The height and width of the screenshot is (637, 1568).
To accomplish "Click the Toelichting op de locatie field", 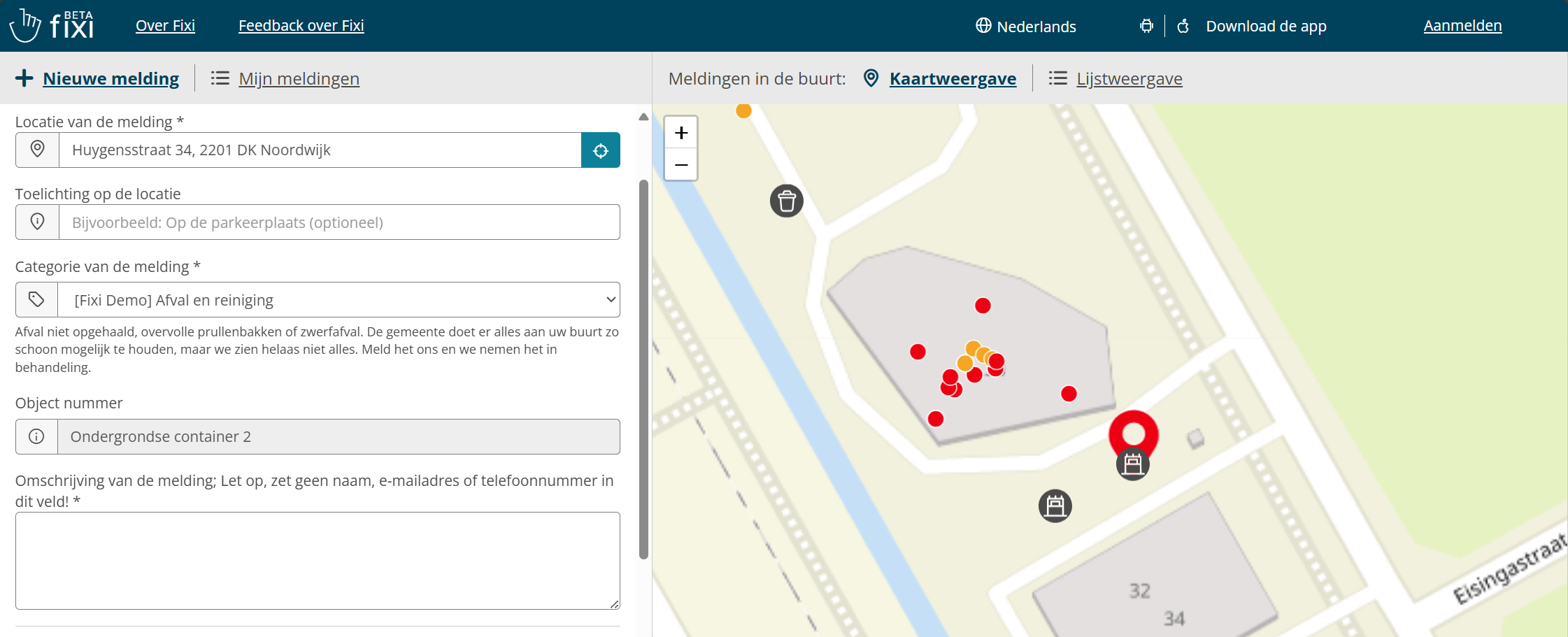I will pyautogui.click(x=339, y=222).
